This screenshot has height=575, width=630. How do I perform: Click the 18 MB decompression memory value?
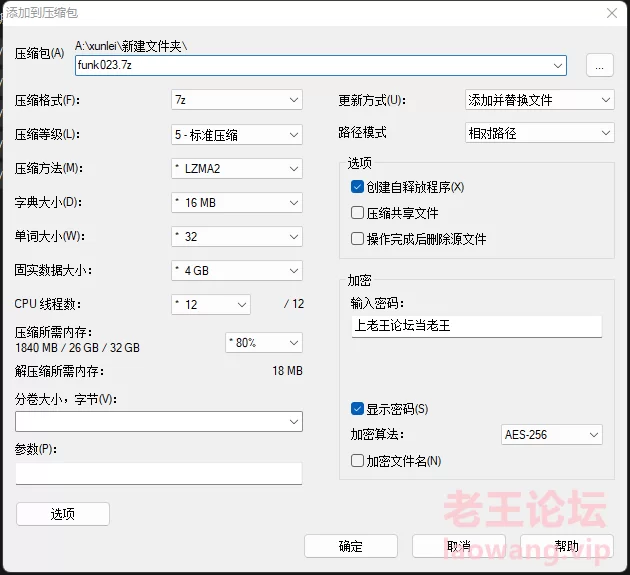(287, 370)
